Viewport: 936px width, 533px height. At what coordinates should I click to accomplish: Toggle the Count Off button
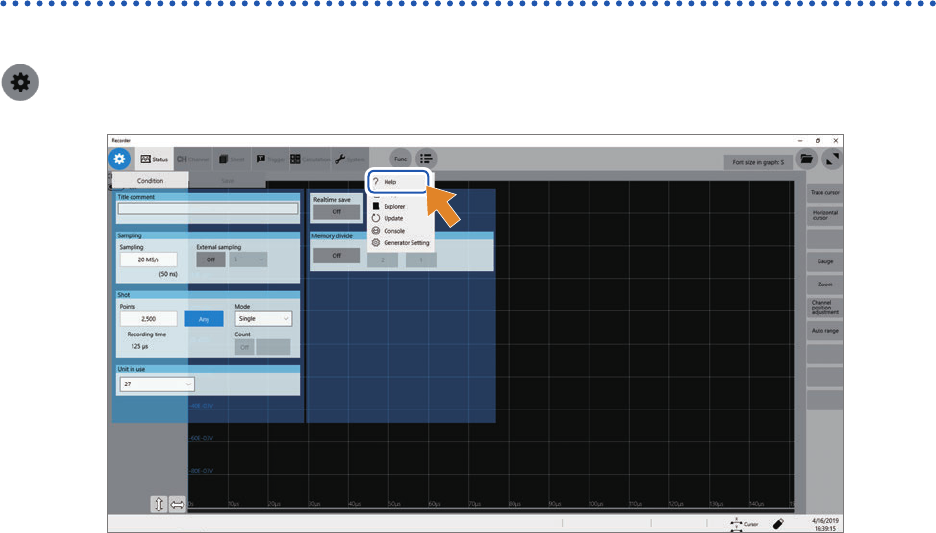point(244,347)
